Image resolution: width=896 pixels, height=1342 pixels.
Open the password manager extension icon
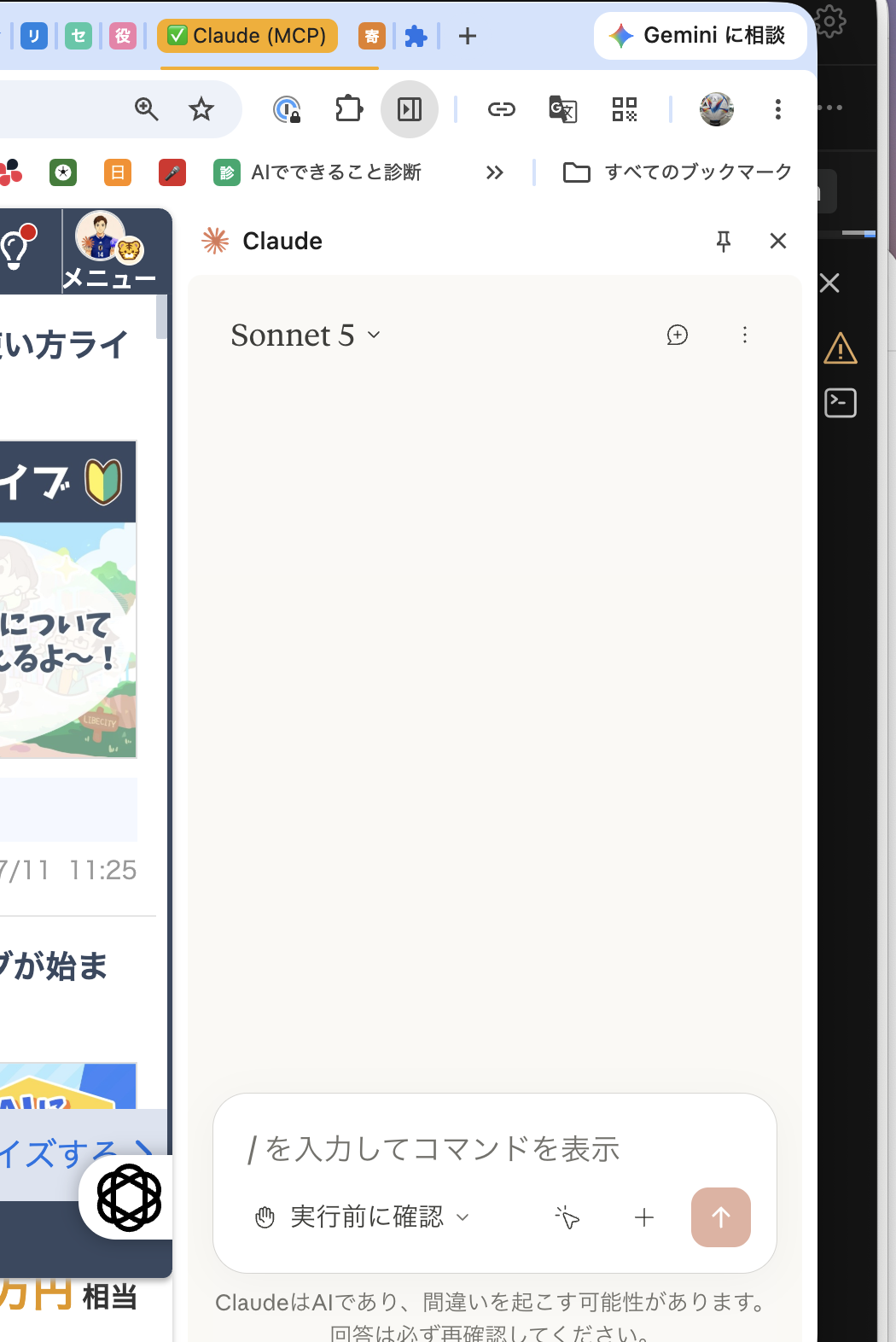[287, 109]
